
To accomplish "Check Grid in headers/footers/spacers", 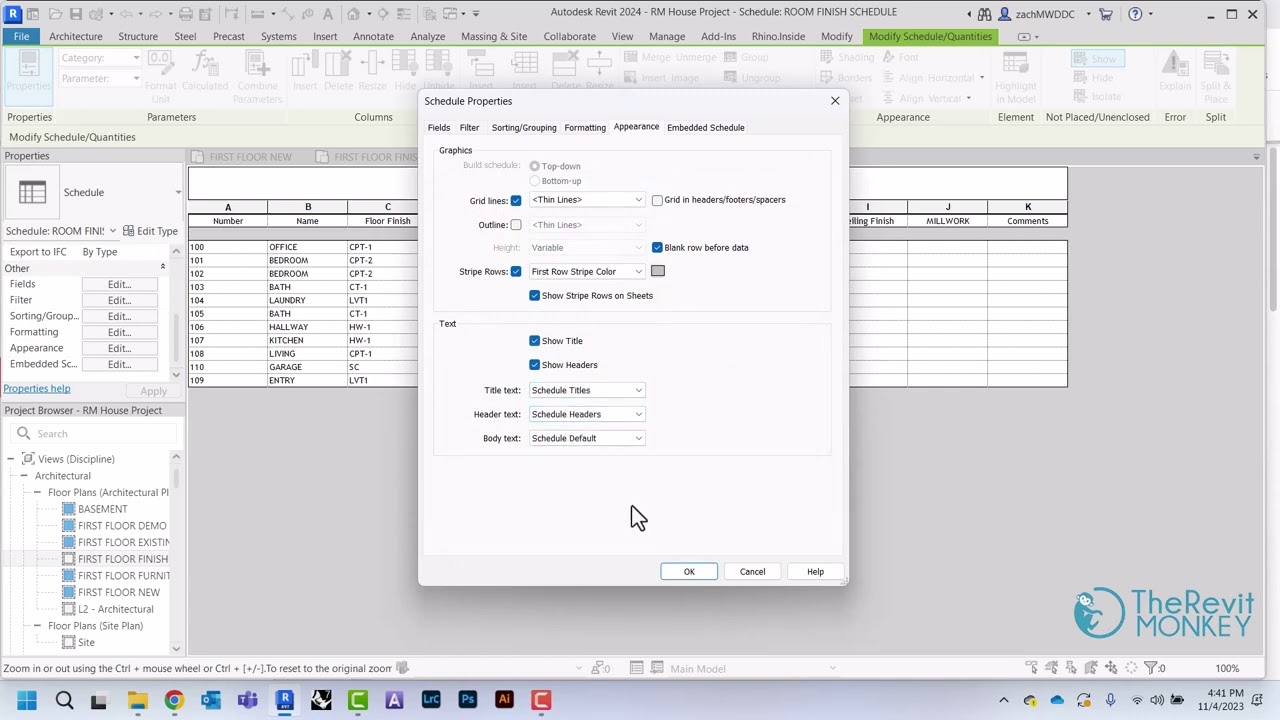I will 657,200.
